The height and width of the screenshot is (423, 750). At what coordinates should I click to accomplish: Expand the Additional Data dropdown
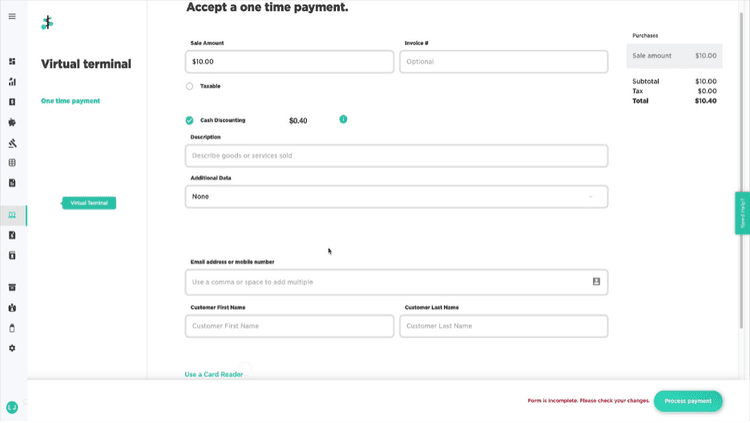tap(396, 197)
